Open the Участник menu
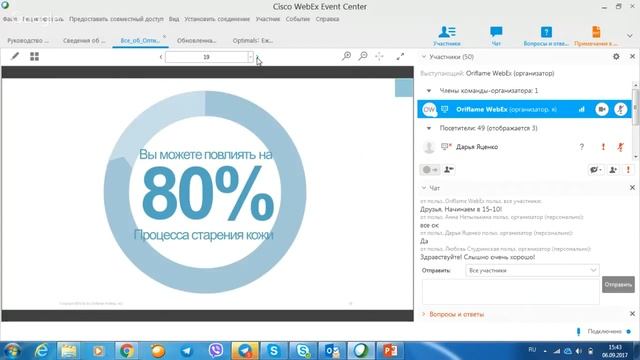This screenshot has width=640, height=360. (268, 19)
